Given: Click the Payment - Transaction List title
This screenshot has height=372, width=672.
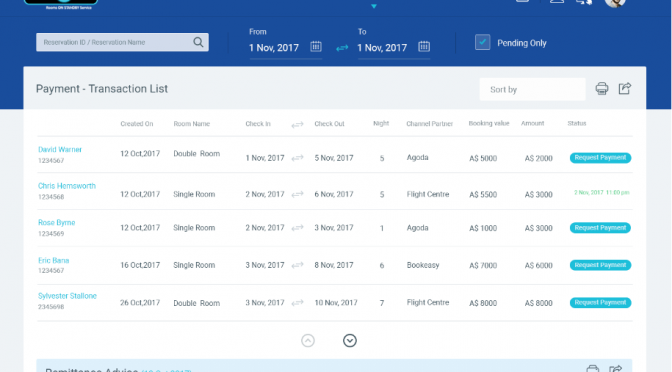Looking at the screenshot, I should click(102, 89).
